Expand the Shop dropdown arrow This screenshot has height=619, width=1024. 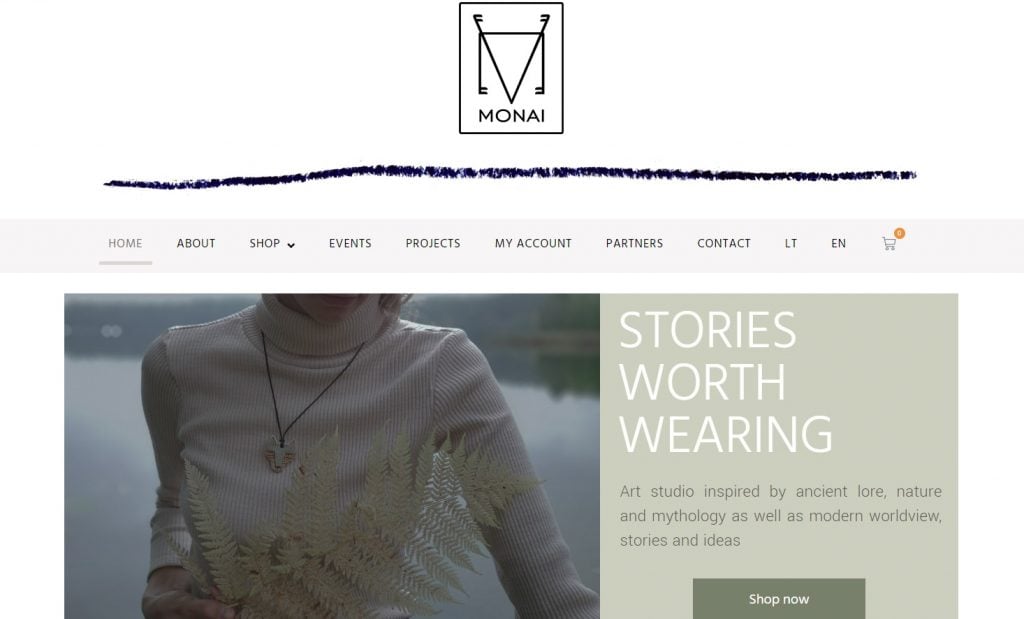[291, 245]
